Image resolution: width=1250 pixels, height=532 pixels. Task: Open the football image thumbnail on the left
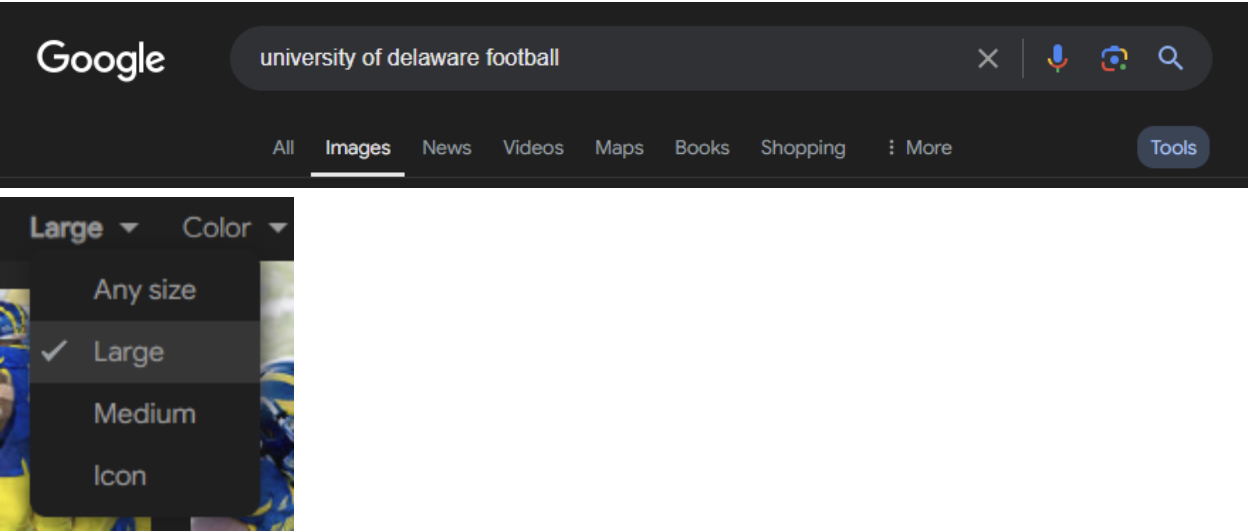(x=13, y=400)
